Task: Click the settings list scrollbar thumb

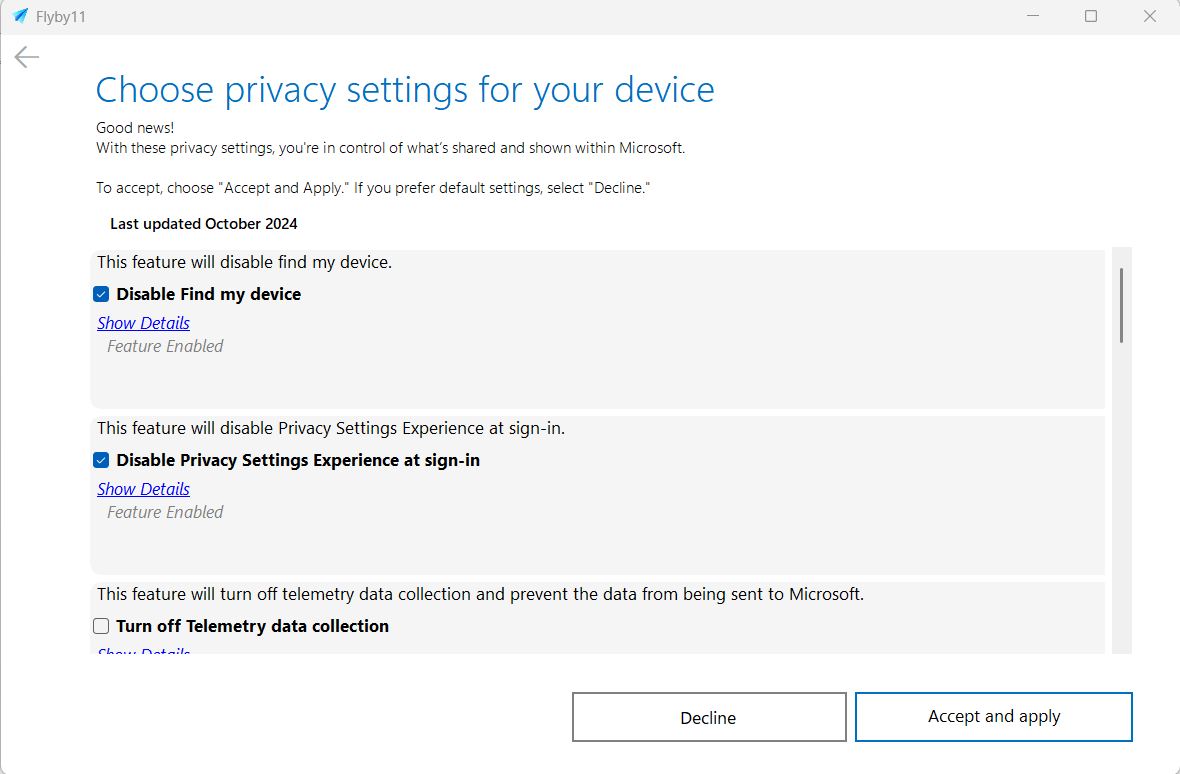Action: pyautogui.click(x=1121, y=305)
